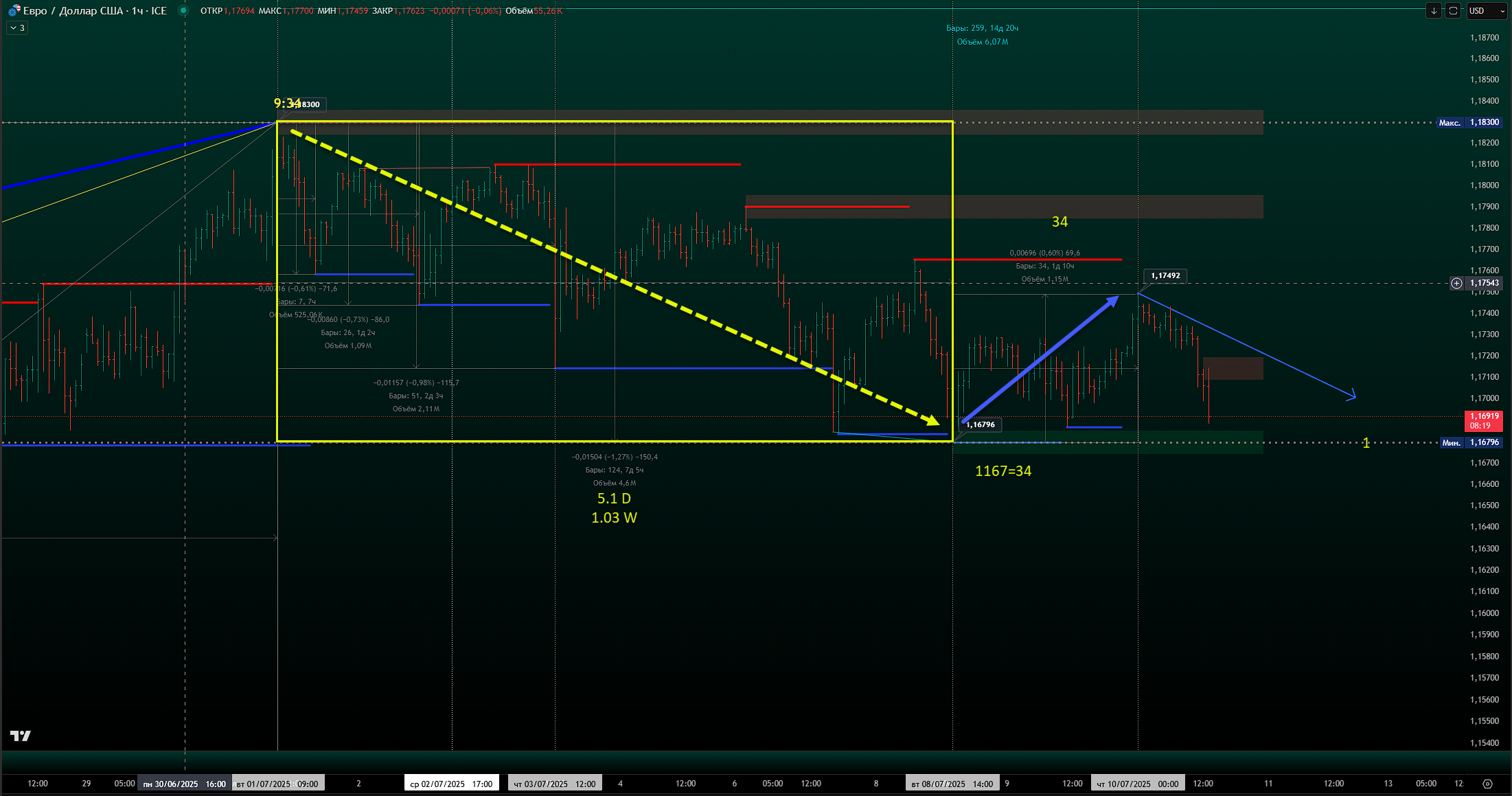The width and height of the screenshot is (1512, 796).
Task: Click the 1,16796 minimum price scale label
Action: [1484, 442]
